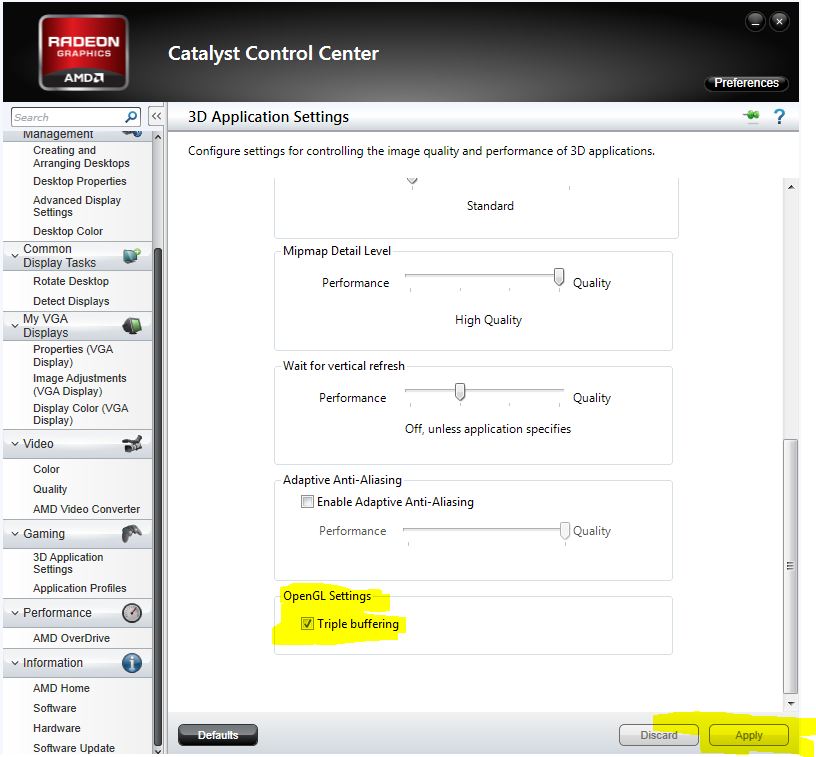Click the Defaults button
816x757 pixels.
coord(218,735)
